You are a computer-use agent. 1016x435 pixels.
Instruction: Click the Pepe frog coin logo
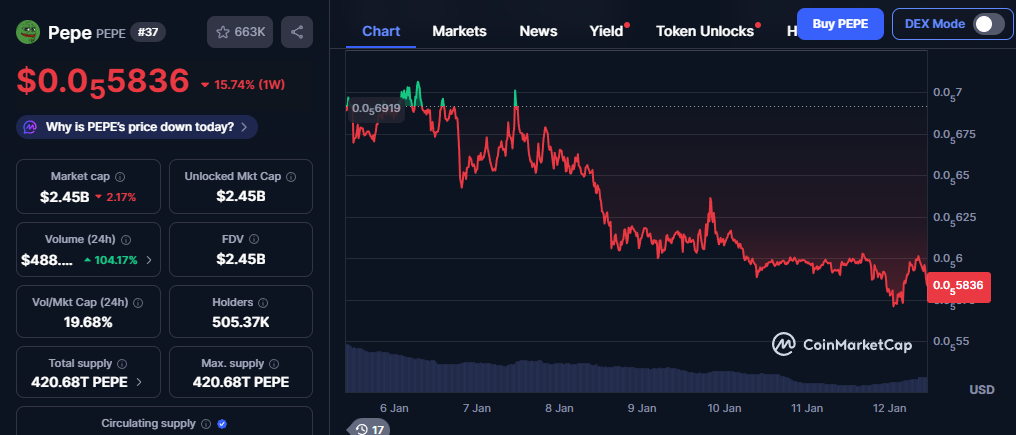point(29,32)
